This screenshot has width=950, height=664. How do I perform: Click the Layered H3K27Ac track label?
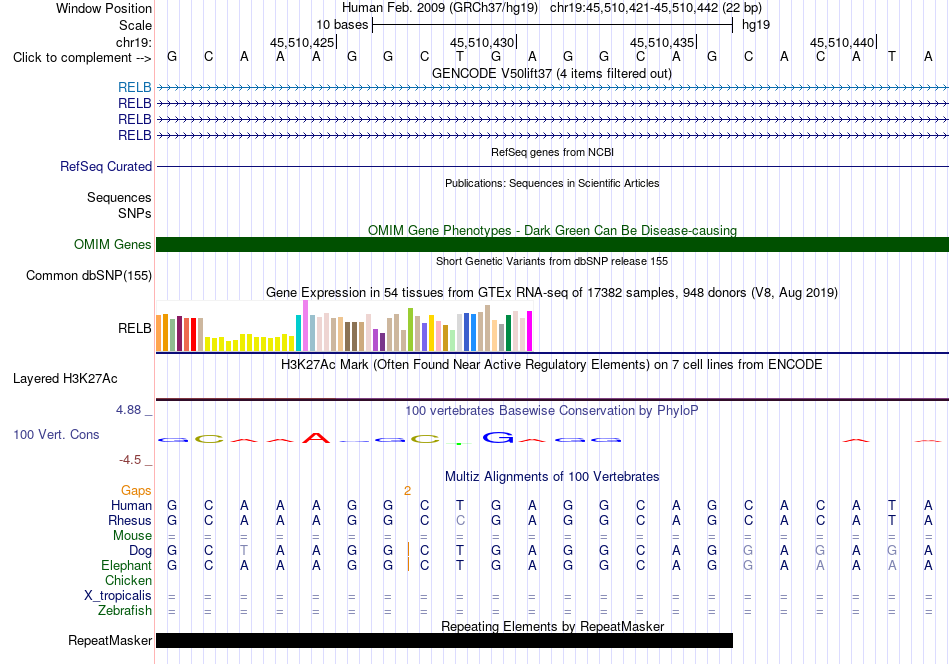tap(65, 379)
